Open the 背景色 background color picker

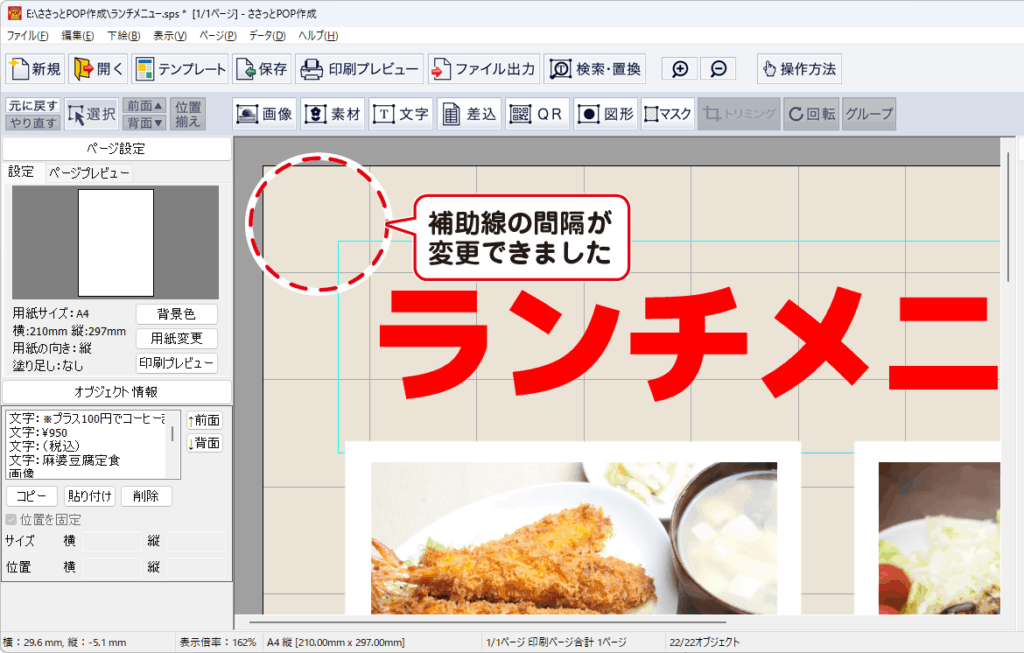pos(176,314)
